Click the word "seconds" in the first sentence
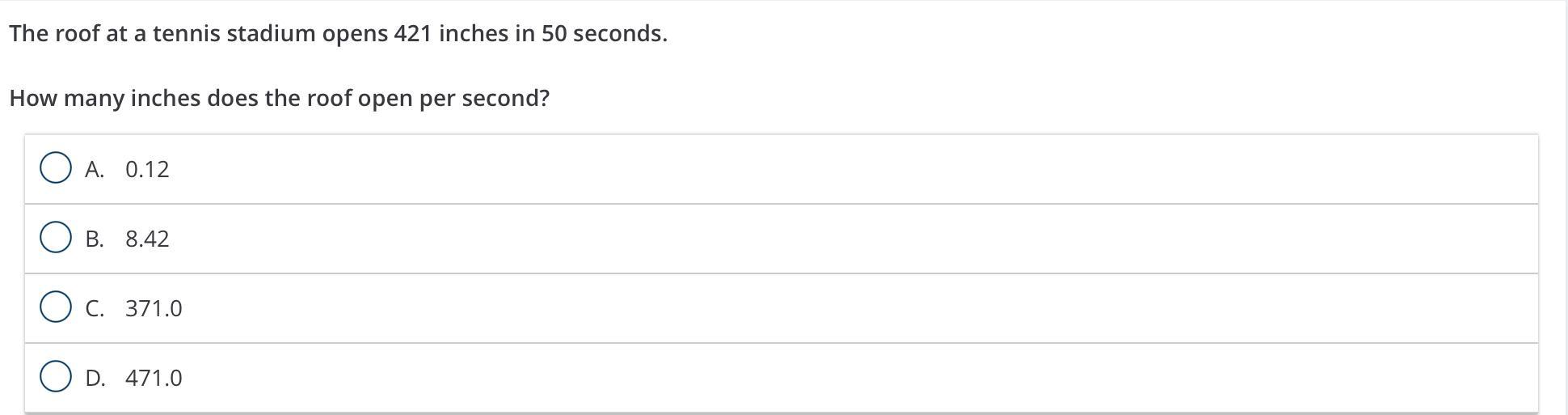Image resolution: width=1568 pixels, height=415 pixels. pos(619,34)
